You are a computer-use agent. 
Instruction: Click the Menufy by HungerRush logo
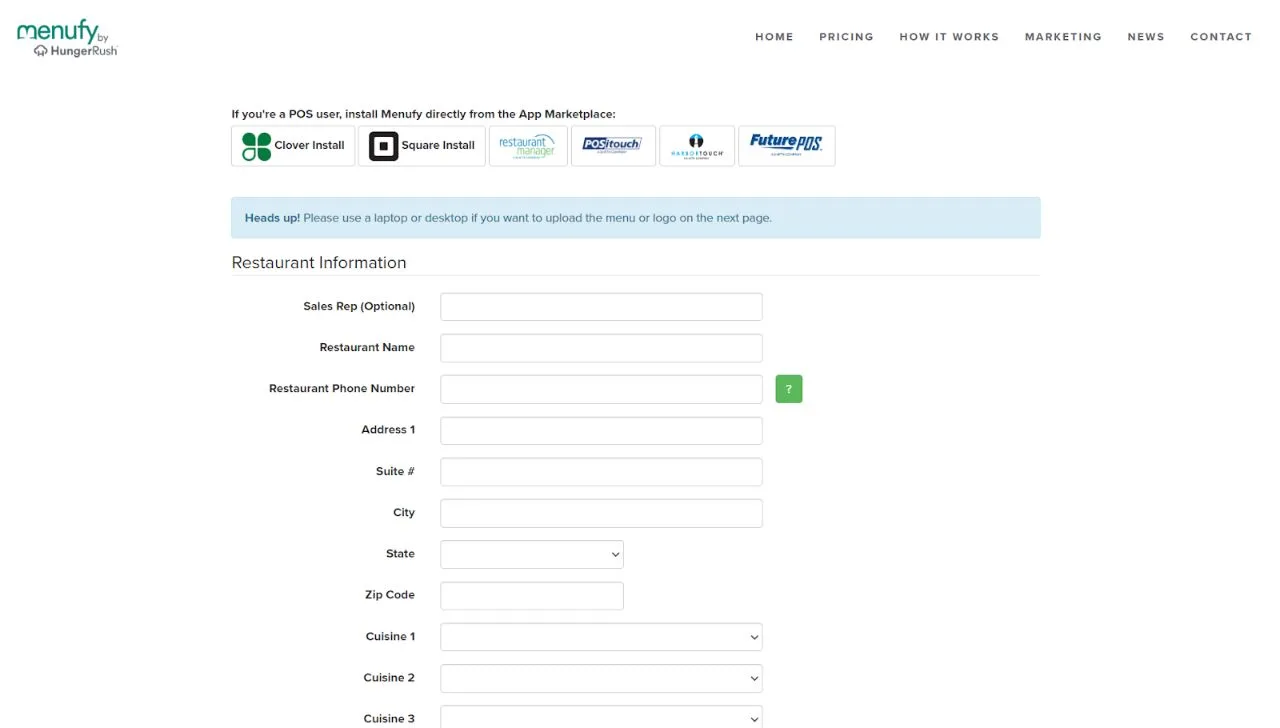tap(67, 38)
